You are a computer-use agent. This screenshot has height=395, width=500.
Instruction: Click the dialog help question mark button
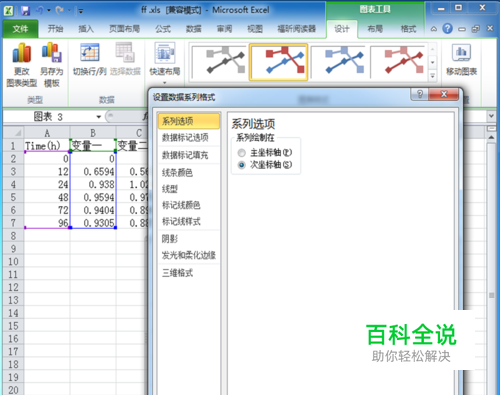(420, 94)
